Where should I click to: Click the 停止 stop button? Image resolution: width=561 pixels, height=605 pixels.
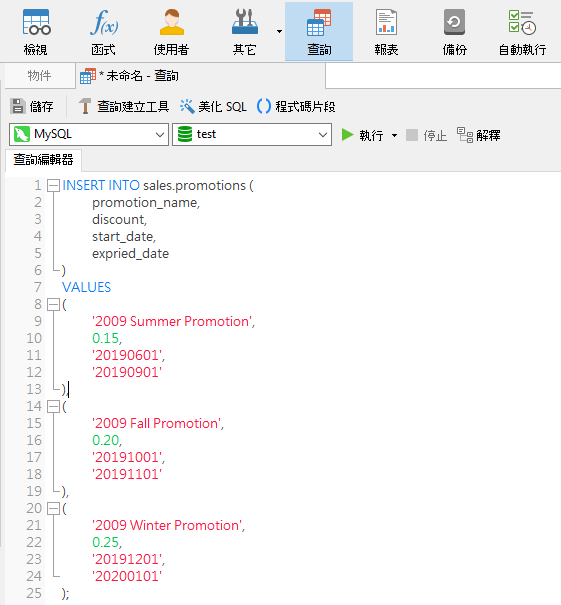tap(427, 135)
